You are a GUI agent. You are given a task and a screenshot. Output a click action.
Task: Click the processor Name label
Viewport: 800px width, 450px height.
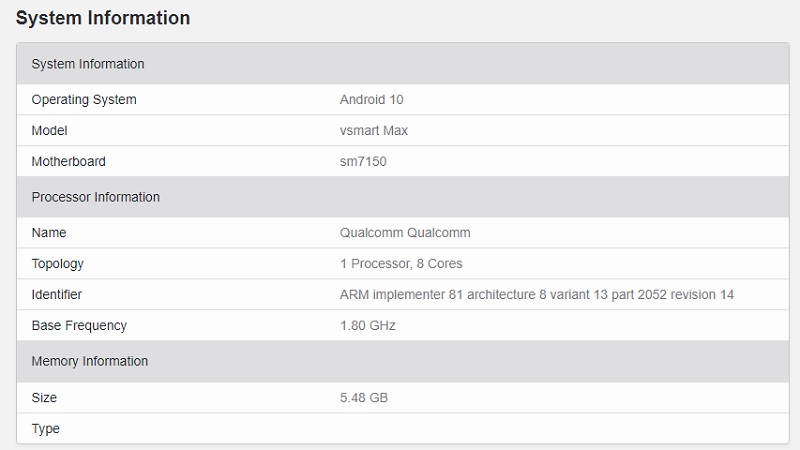[49, 233]
